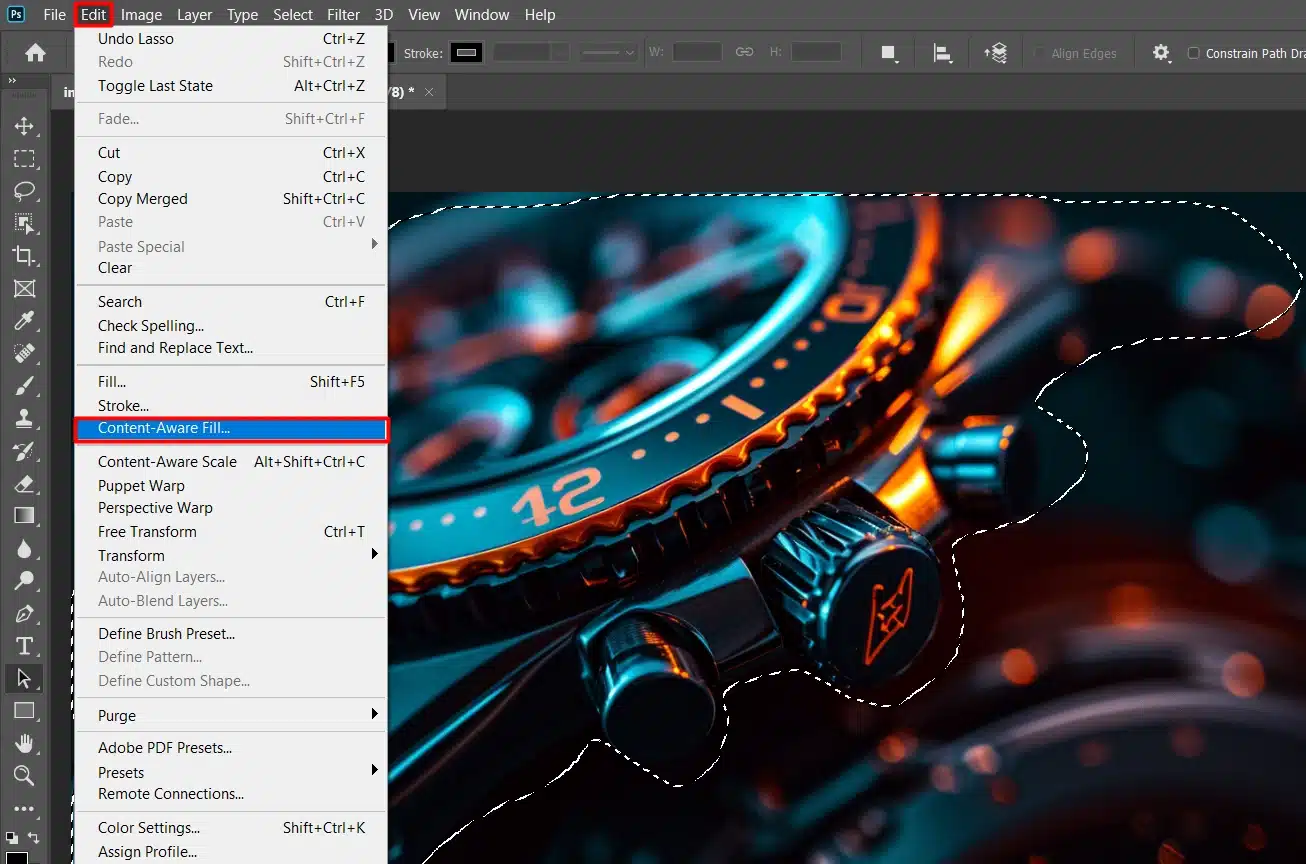The height and width of the screenshot is (864, 1306).
Task: Expand the toolbar double-arrow toggle
Action: [x=12, y=81]
